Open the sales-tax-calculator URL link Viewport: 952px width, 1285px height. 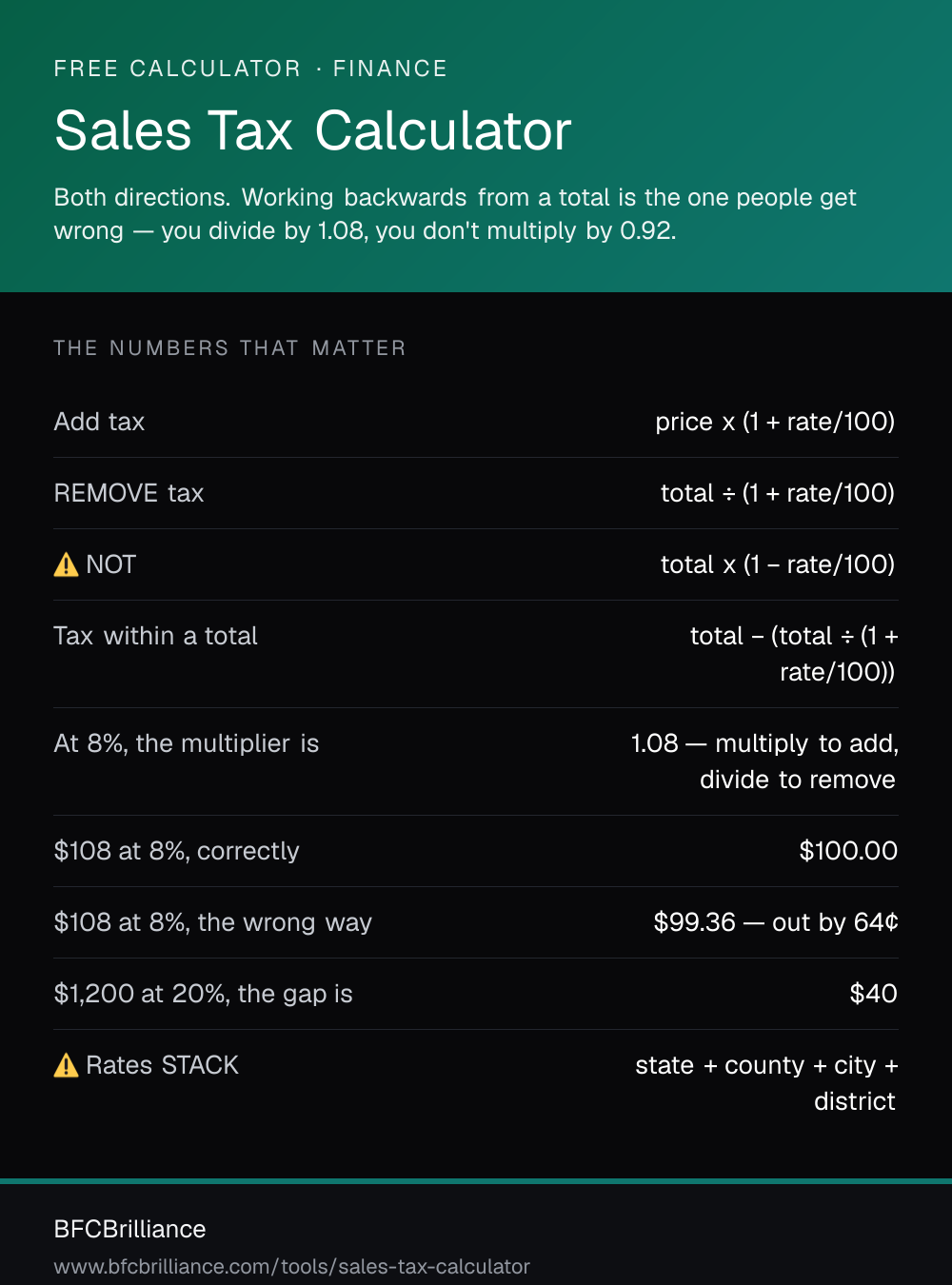[291, 1267]
